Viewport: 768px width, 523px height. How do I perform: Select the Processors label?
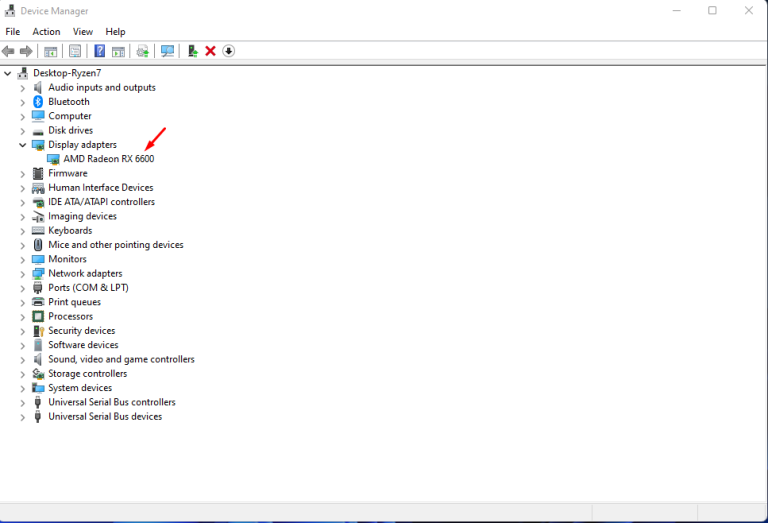[x=71, y=316]
